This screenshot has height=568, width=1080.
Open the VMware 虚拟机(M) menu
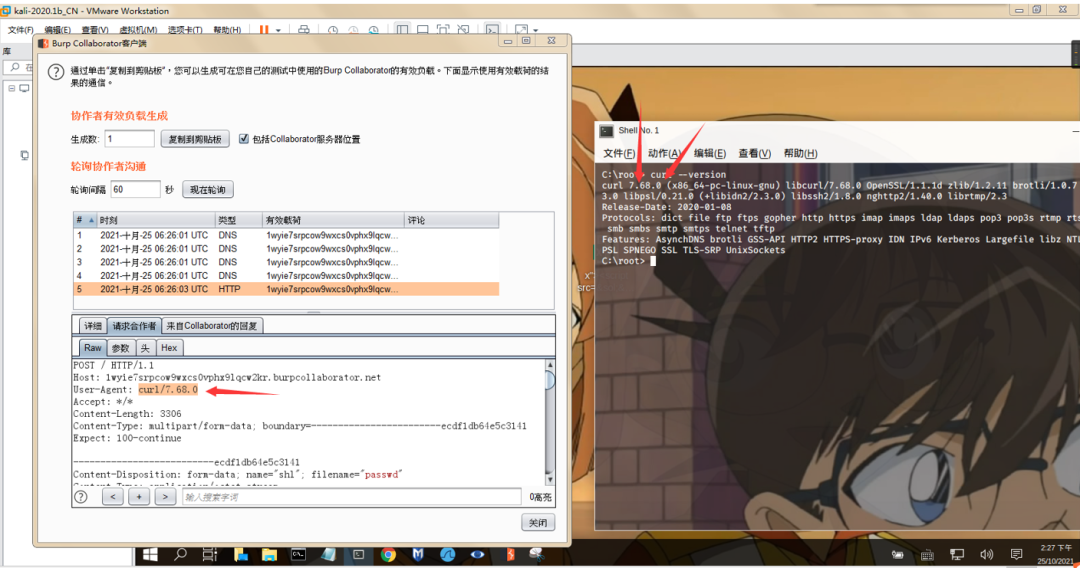(x=138, y=30)
